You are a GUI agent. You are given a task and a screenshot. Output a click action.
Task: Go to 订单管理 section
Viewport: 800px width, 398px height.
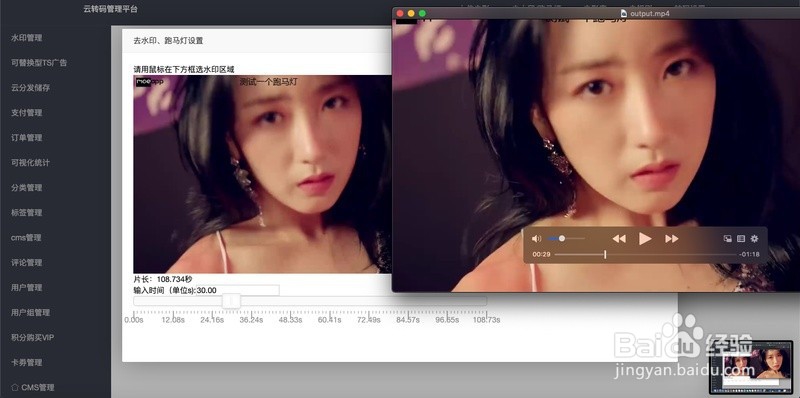[x=27, y=138]
